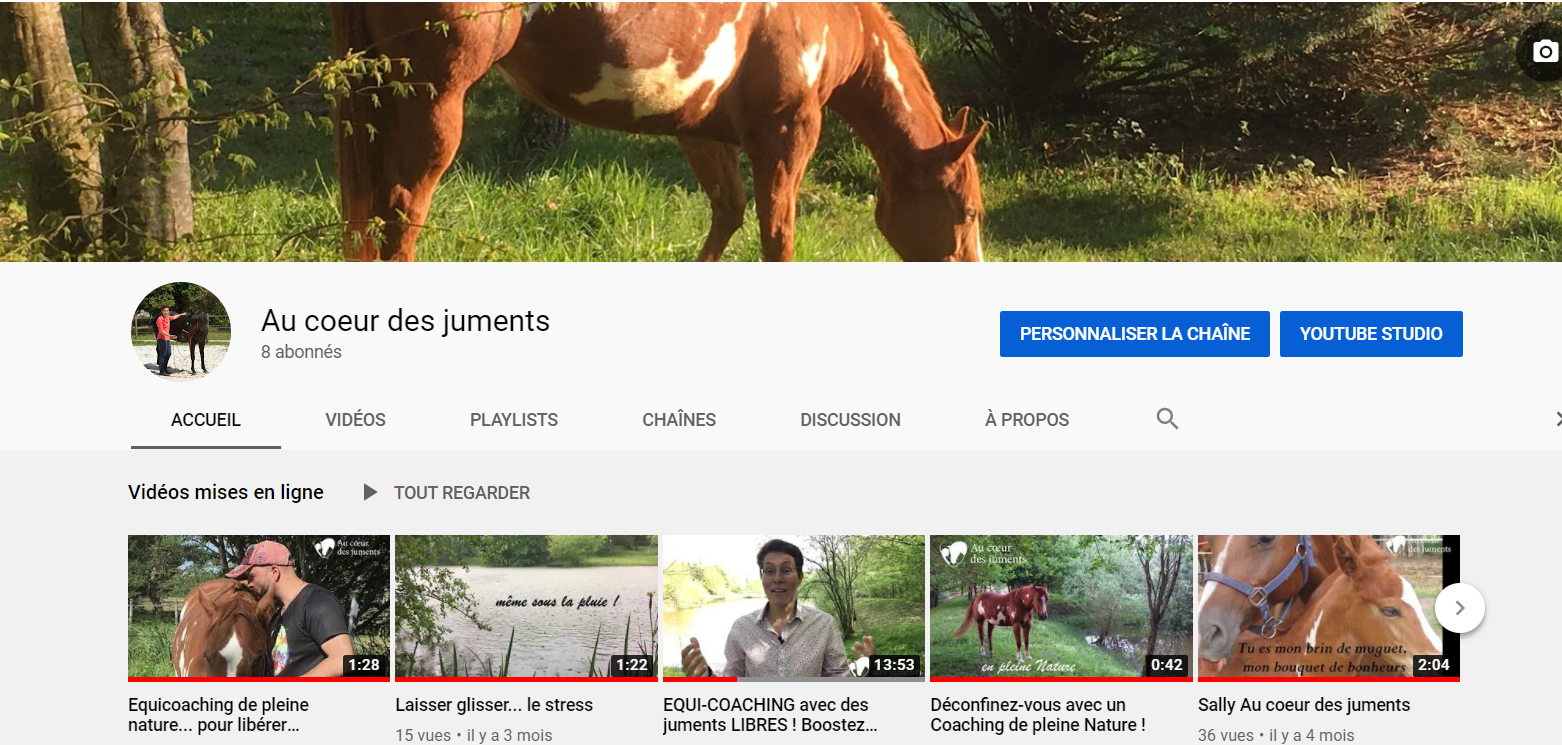Screen dimensions: 1562x745
Task: Expand more tabs with the right-edge arrow
Action: tap(1555, 419)
